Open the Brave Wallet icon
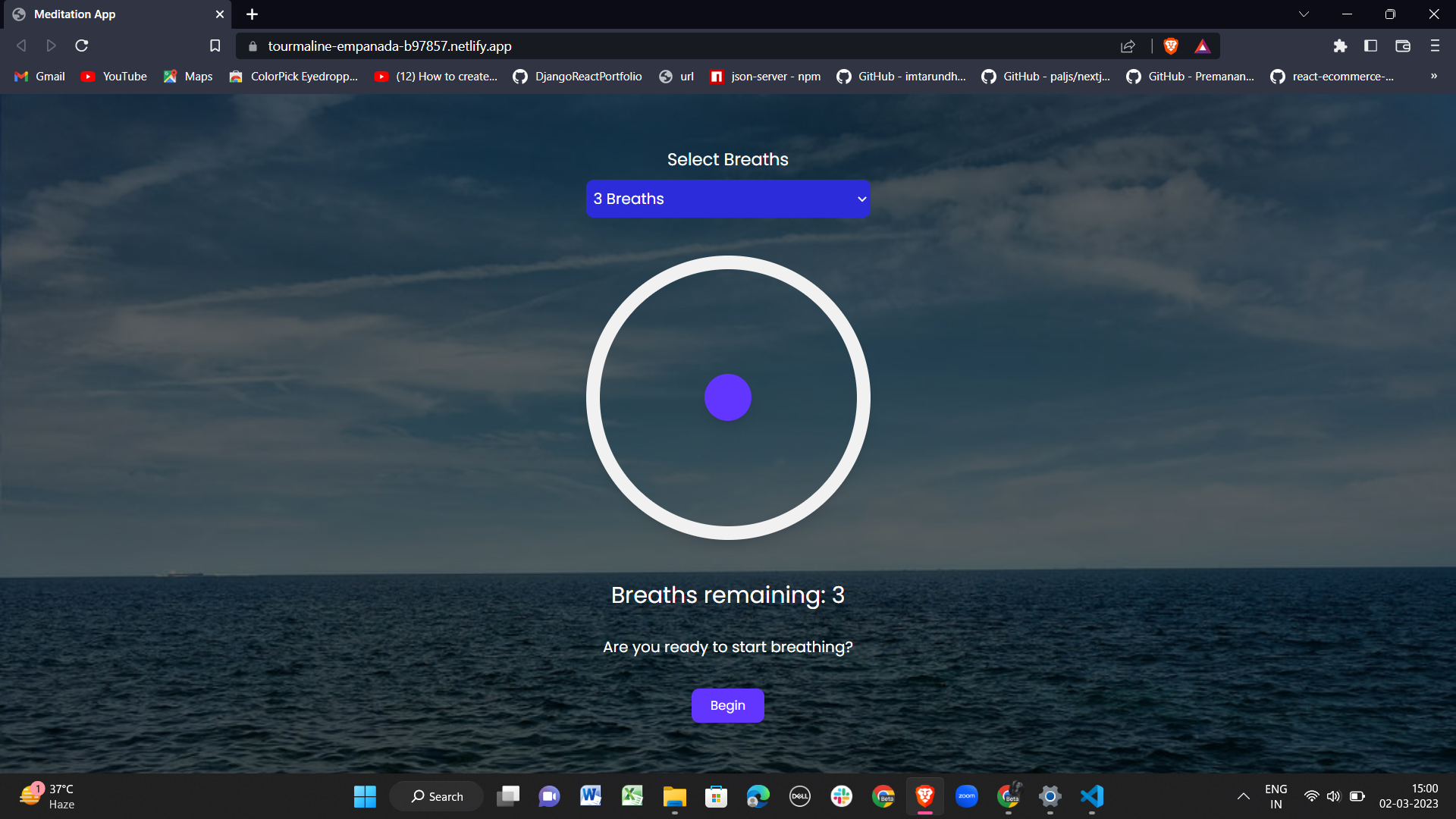The width and height of the screenshot is (1456, 819). pos(1402,46)
